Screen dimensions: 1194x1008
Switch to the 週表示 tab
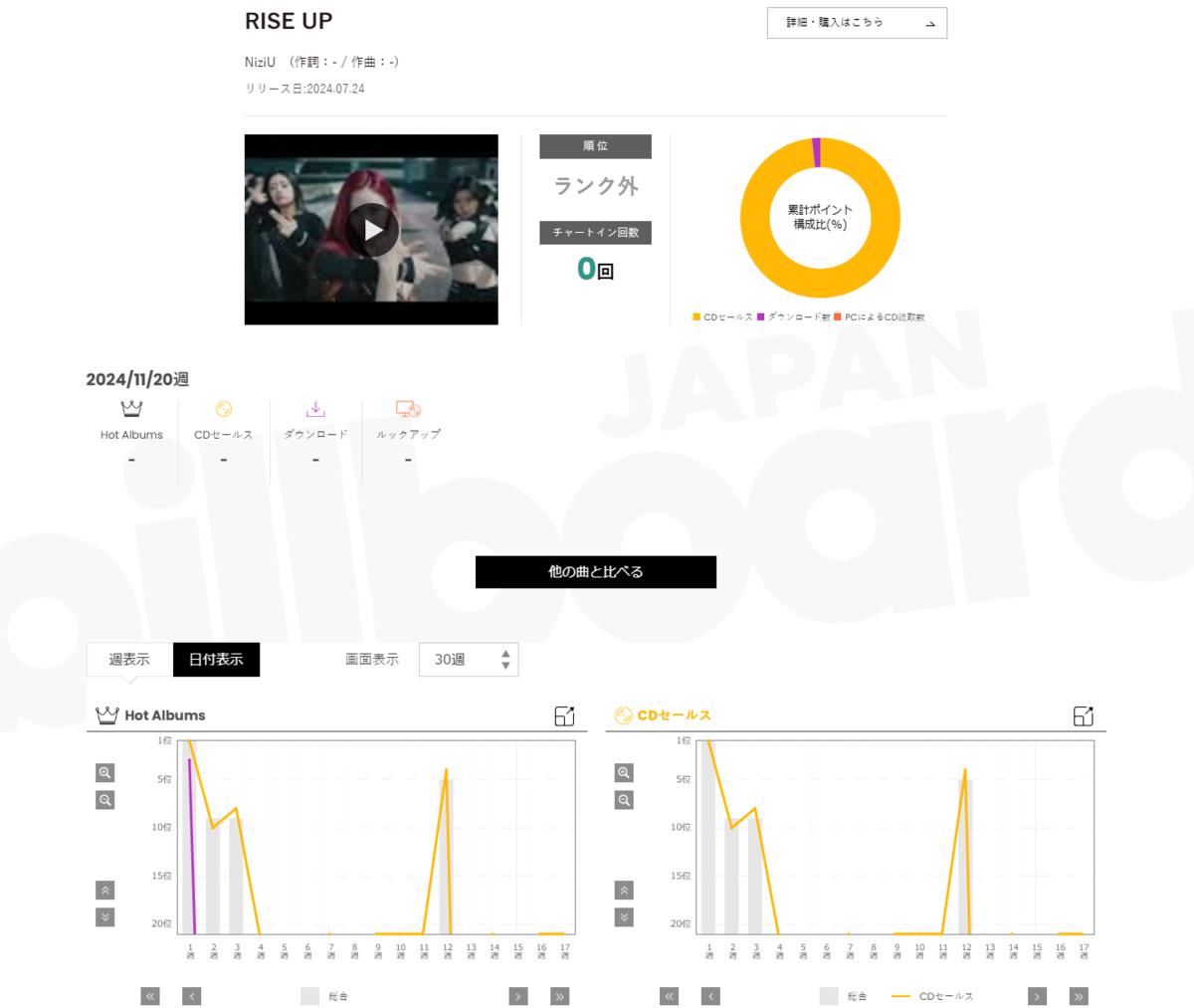tap(129, 660)
